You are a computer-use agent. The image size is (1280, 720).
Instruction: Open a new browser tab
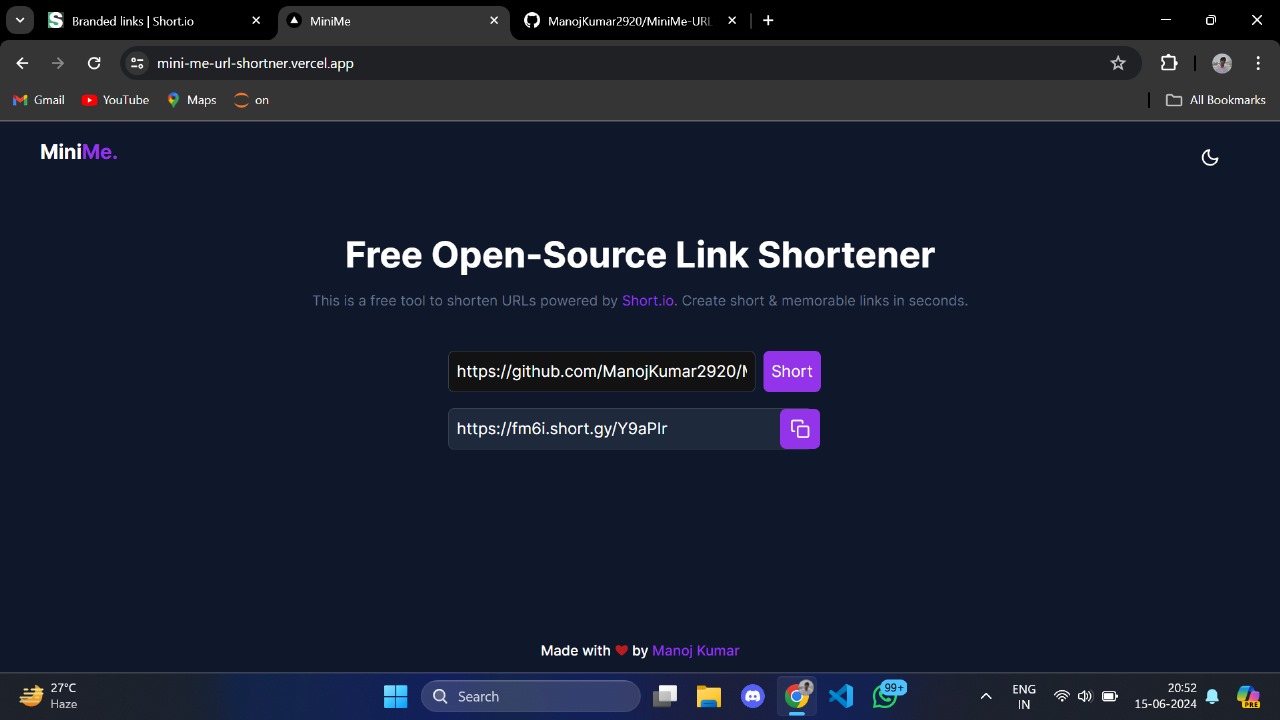pyautogui.click(x=768, y=21)
